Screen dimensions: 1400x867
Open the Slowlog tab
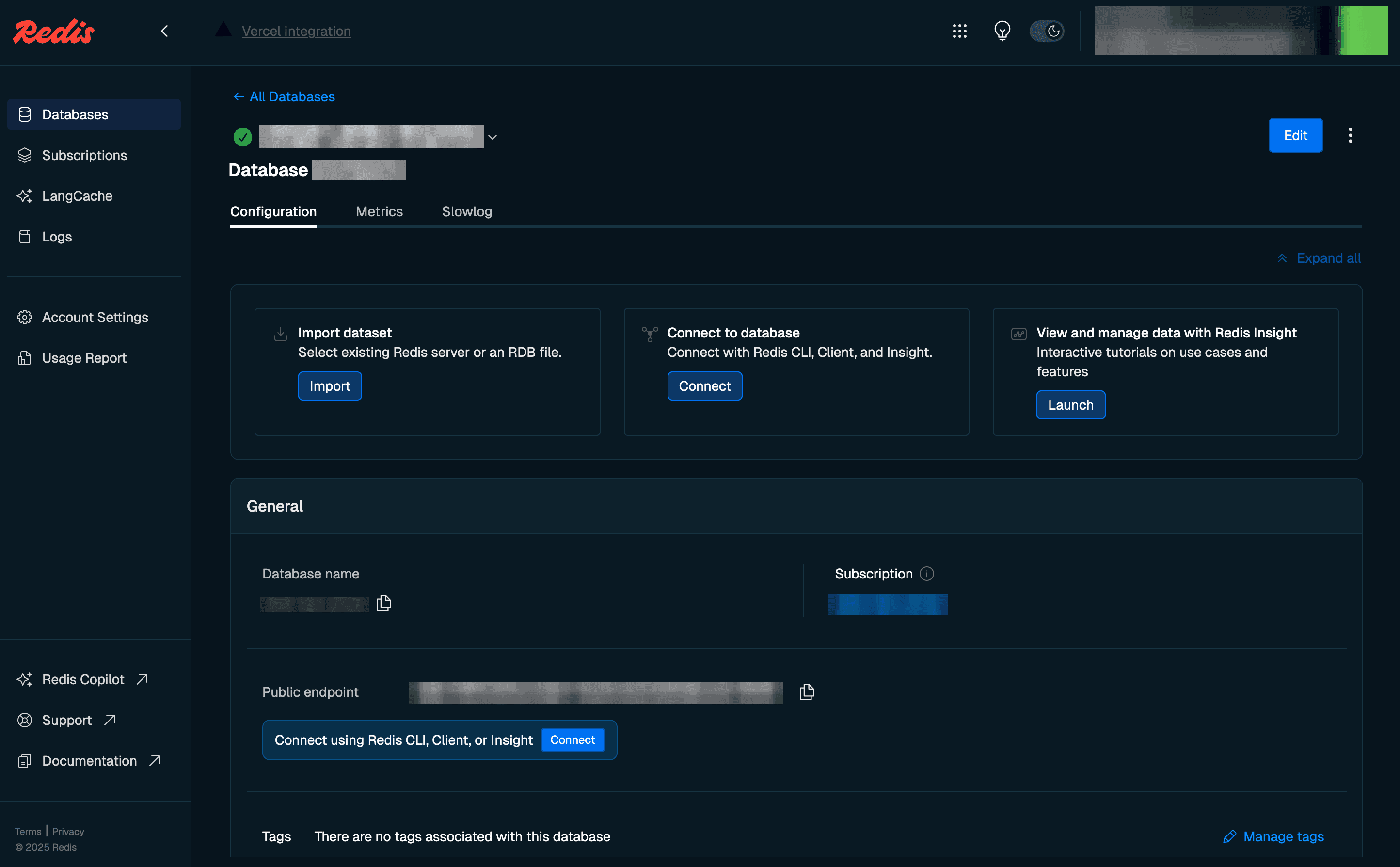click(x=466, y=211)
